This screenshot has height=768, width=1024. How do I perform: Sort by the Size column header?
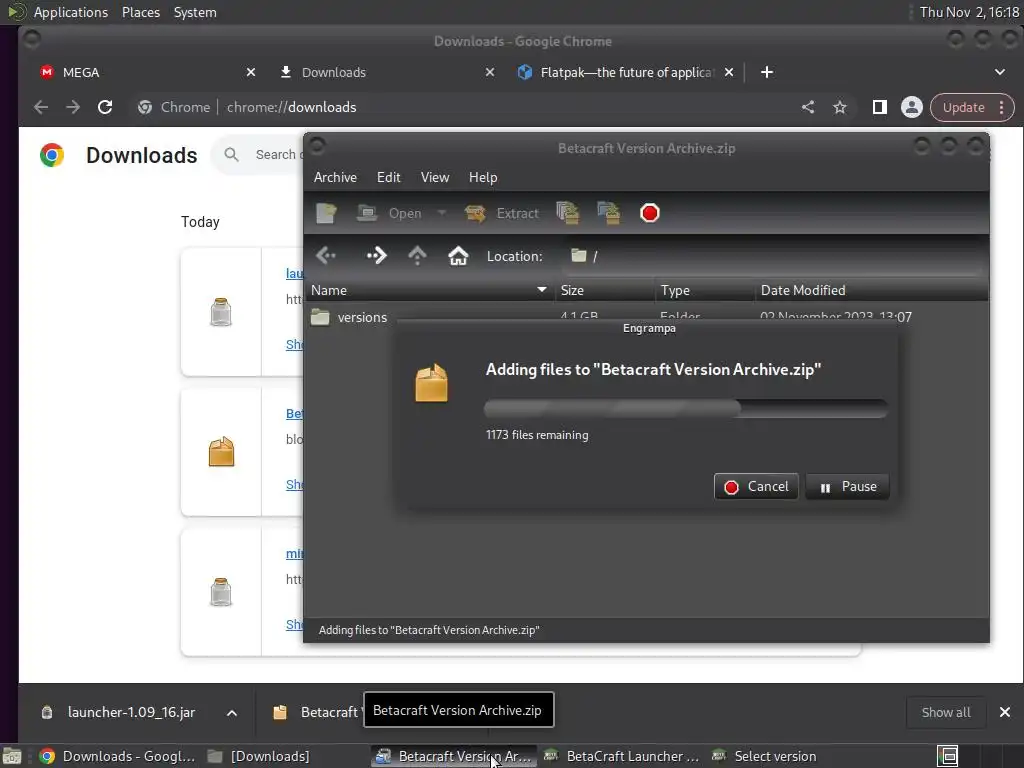point(604,290)
